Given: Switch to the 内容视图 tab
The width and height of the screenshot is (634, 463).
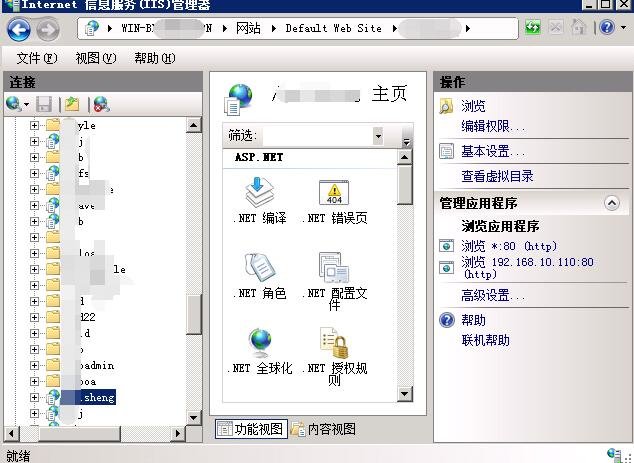Looking at the screenshot, I should coord(323,429).
